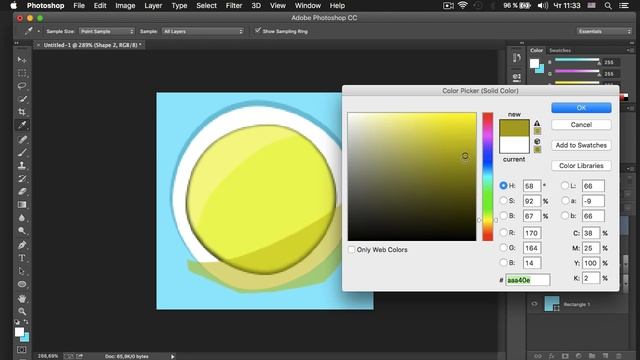Screen dimensions: 640x360
Task: Open the Essentials workspace dropdown
Action: pos(604,31)
